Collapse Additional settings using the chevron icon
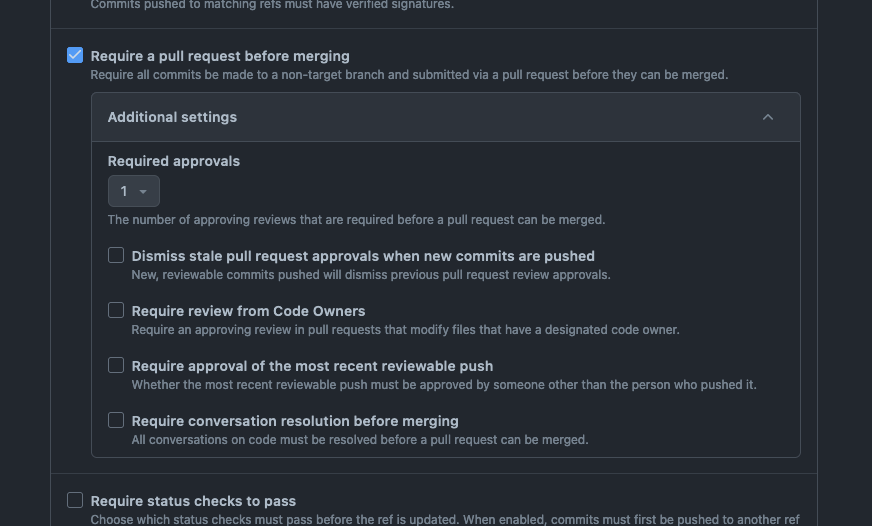Image resolution: width=872 pixels, height=526 pixels. point(768,117)
